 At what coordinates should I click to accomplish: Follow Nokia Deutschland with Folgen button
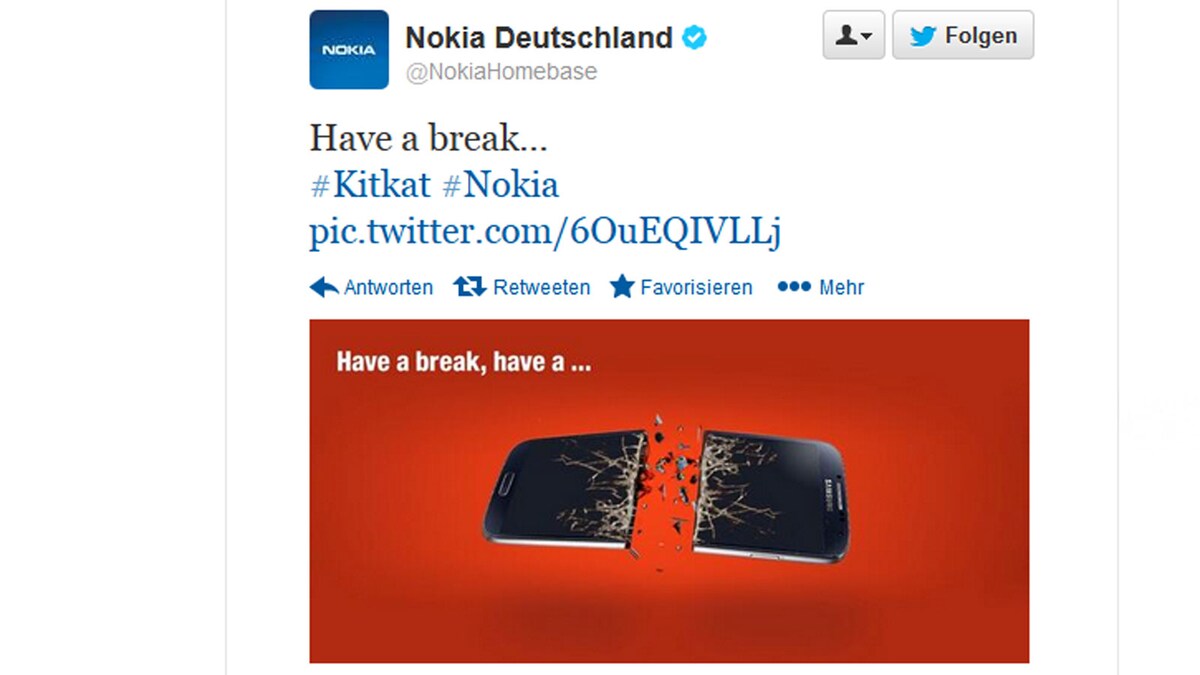pyautogui.click(x=963, y=35)
